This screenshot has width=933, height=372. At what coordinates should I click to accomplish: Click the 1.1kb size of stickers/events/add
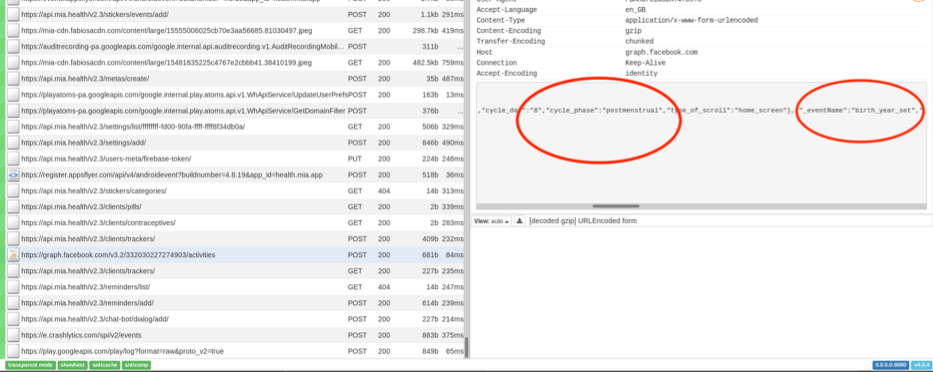point(430,14)
